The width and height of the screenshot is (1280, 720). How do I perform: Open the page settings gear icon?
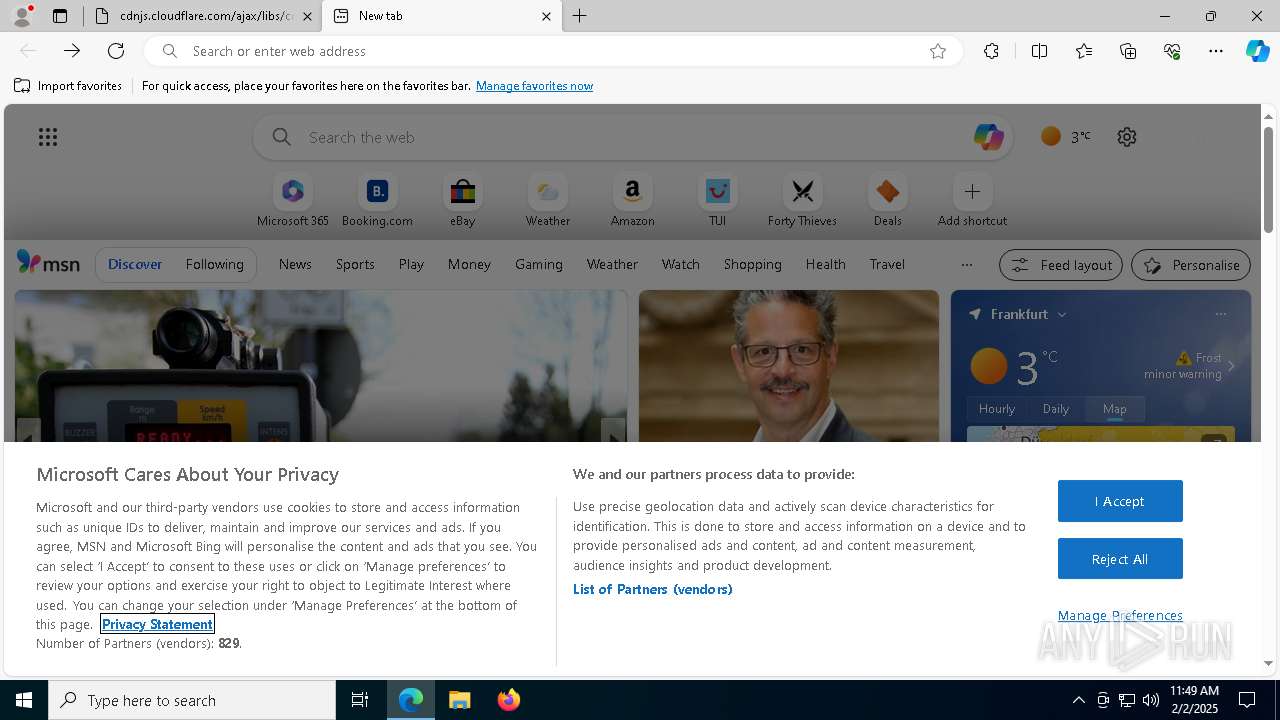tap(1127, 137)
